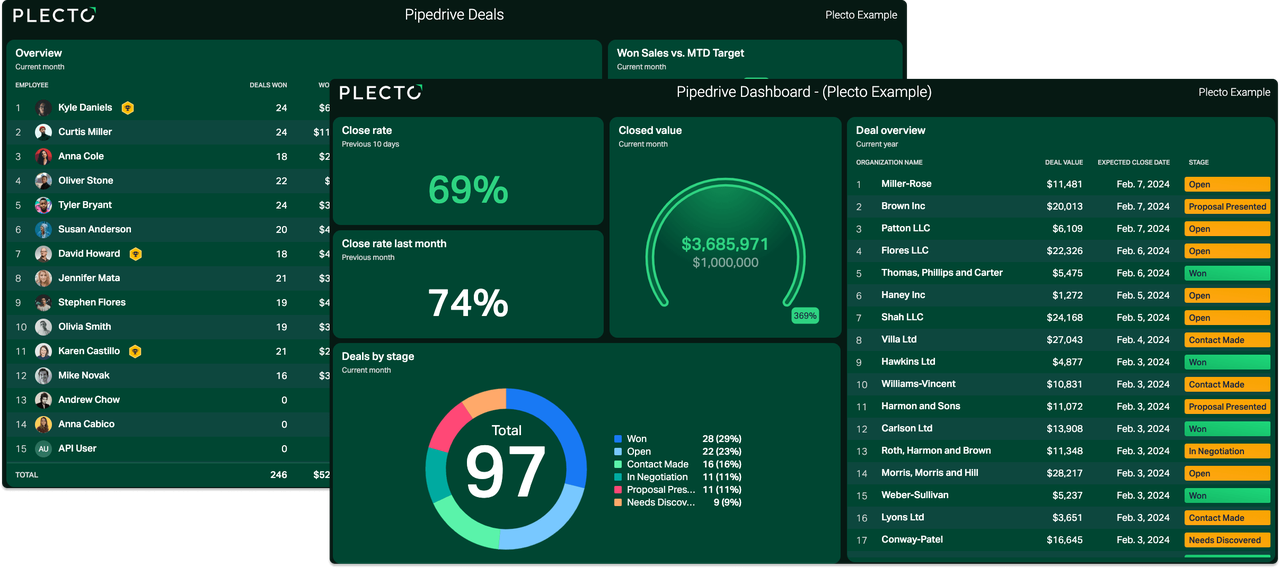Image resolution: width=1280 pixels, height=568 pixels.
Task: Click In Negotiation tag for Roth, Harmon and Brown
Action: click(x=1227, y=451)
